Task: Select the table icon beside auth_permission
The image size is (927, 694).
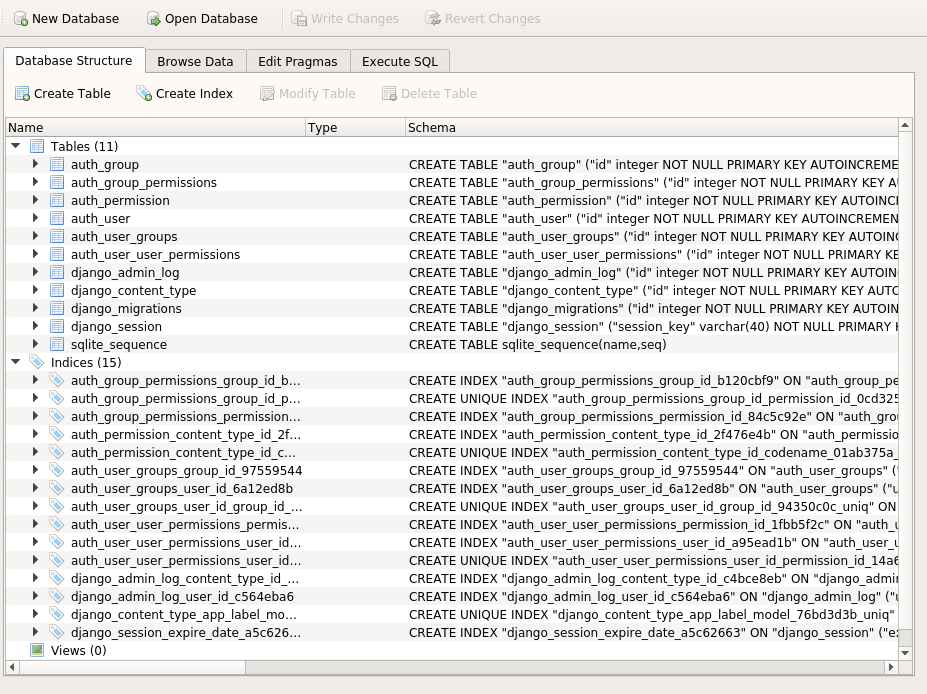Action: point(57,200)
